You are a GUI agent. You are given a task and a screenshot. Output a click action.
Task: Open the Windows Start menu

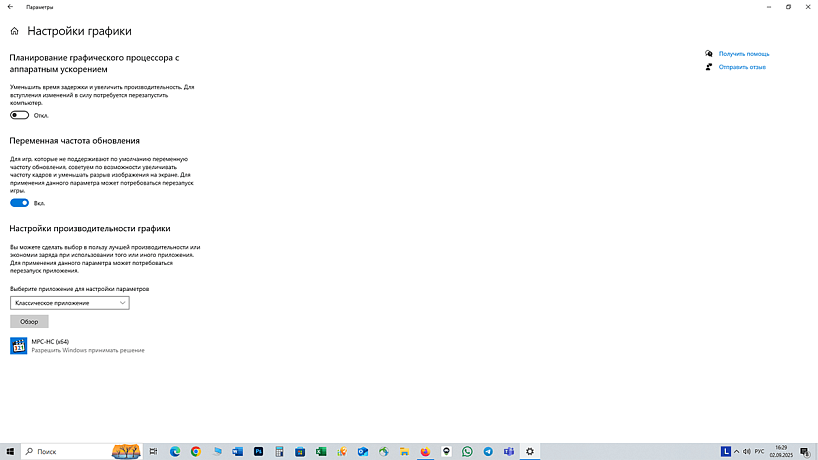tap(10, 451)
